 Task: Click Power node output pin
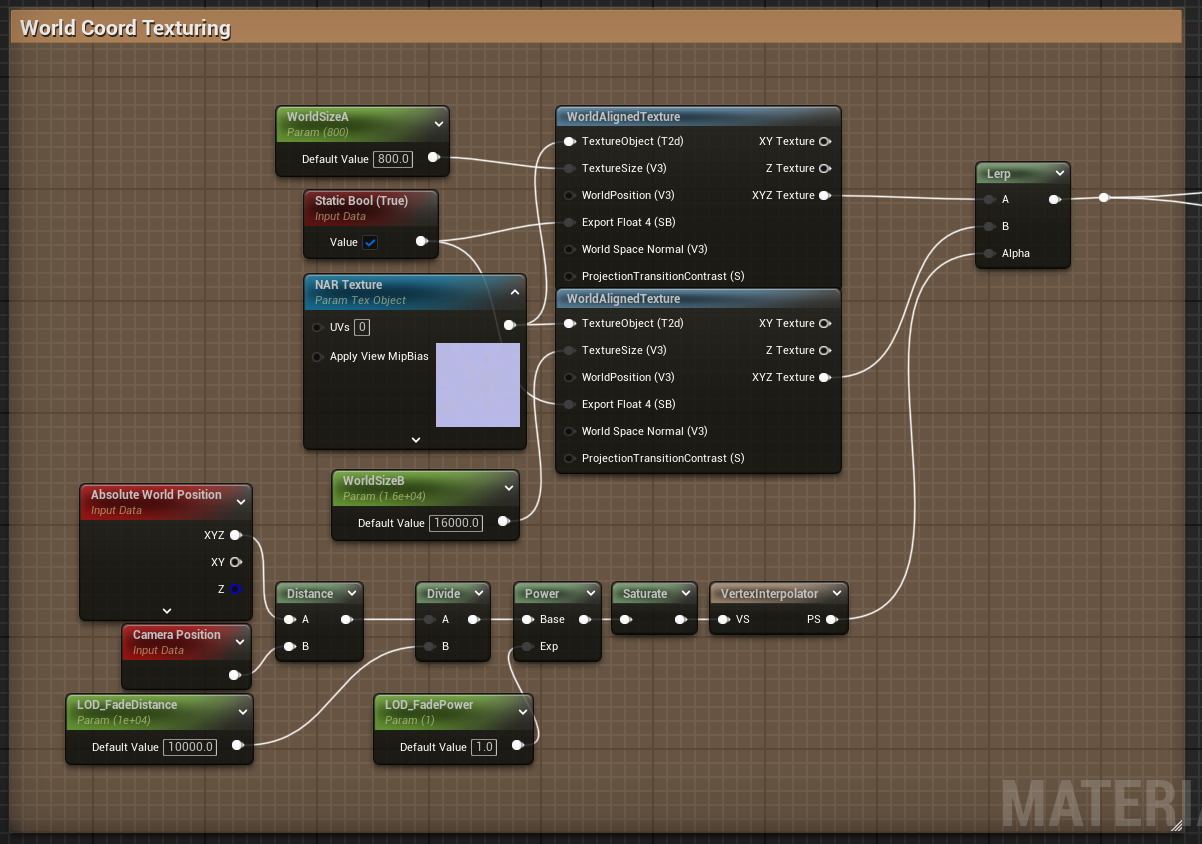coord(585,619)
